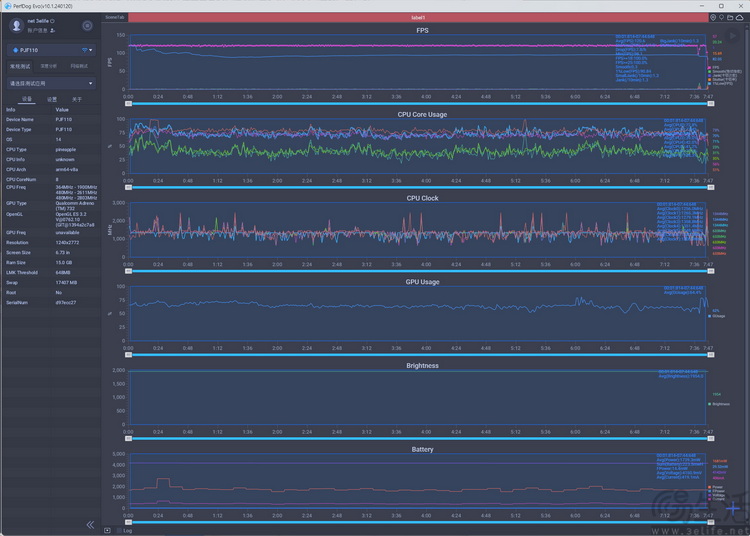Click the GPU Usage chart title
The image size is (750, 536).
(422, 282)
